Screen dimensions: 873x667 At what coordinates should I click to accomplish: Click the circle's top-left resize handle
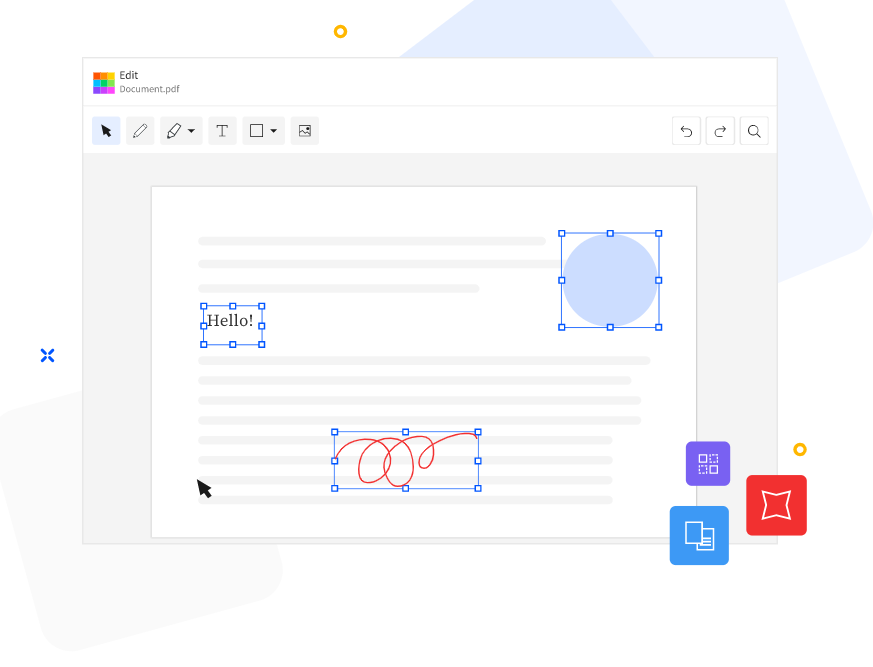coord(562,234)
